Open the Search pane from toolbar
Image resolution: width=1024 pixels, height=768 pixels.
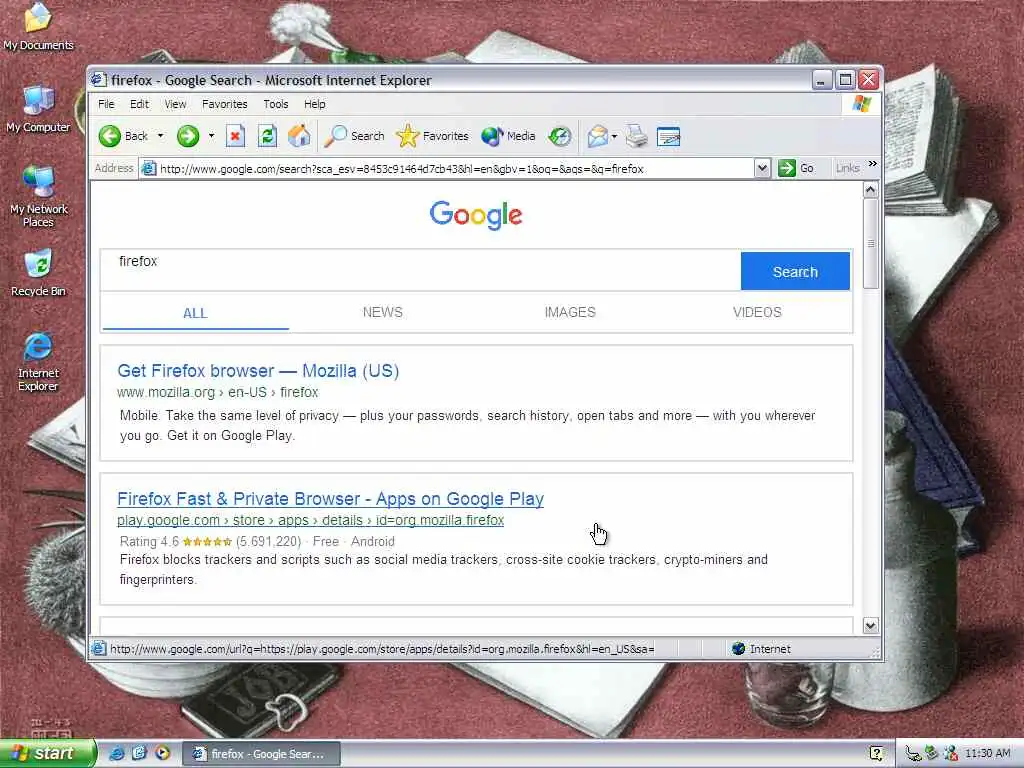pyautogui.click(x=355, y=136)
